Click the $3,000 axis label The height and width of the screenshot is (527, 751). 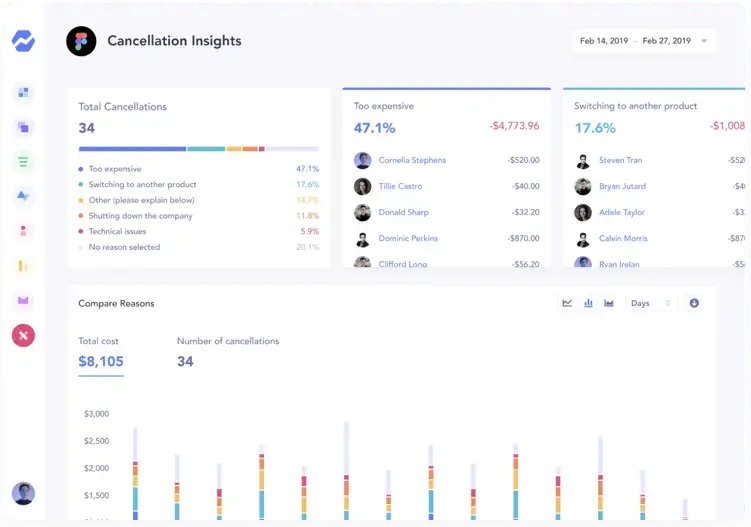click(x=96, y=413)
